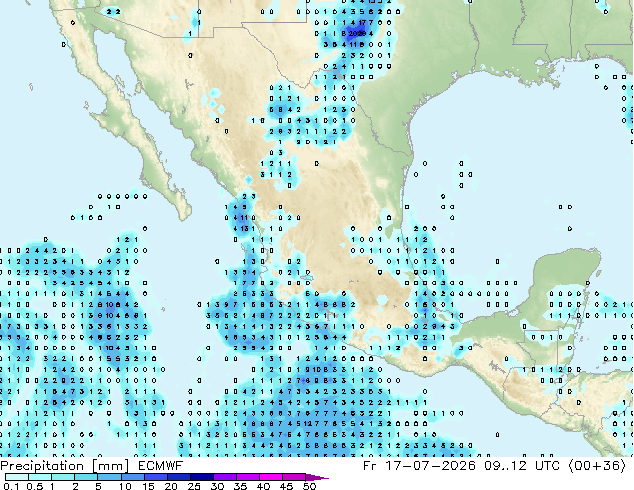634x490 pixels.
Task: Click the 'Precipitation' title text
Action: (42, 466)
